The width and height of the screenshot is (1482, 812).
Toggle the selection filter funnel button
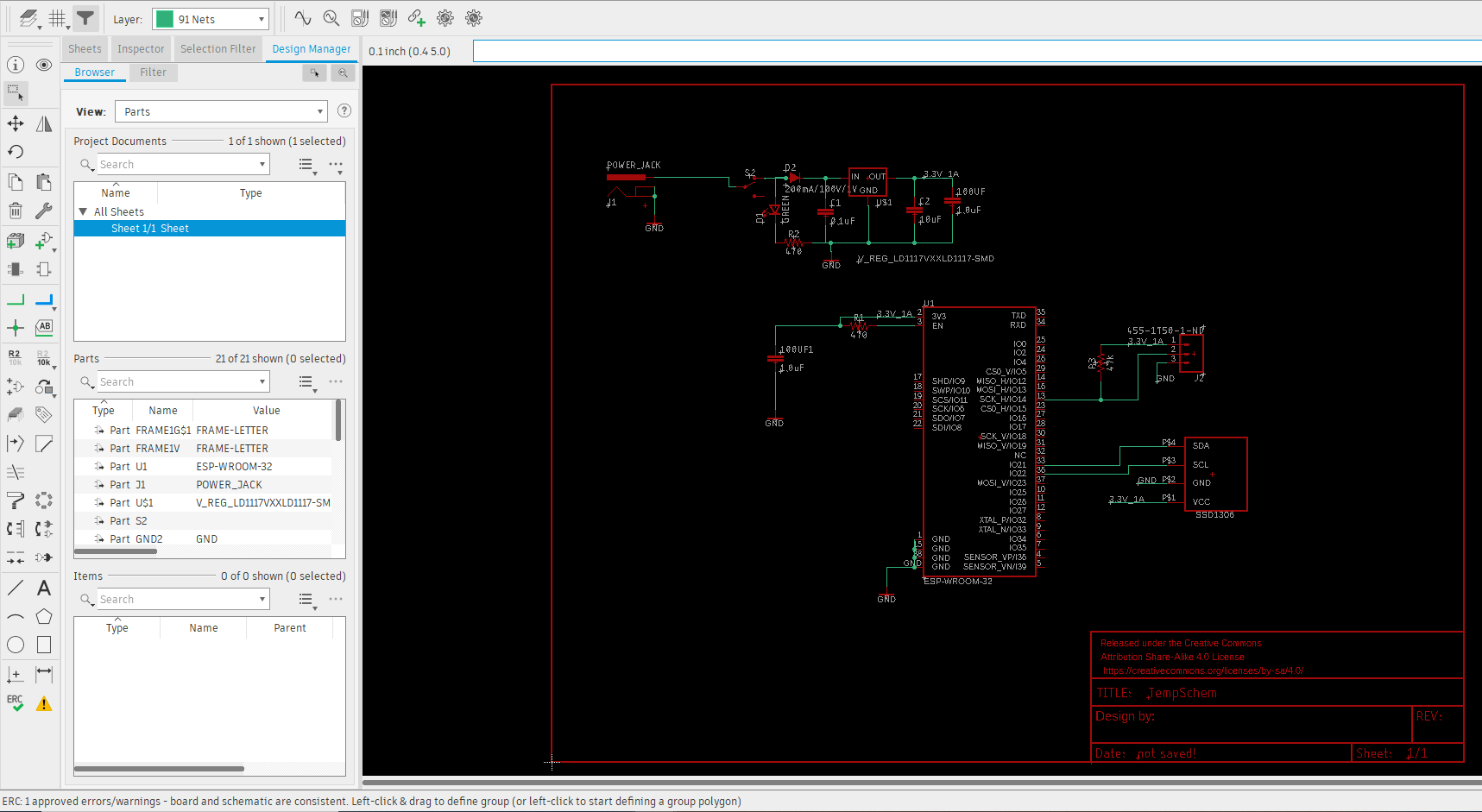tap(85, 18)
